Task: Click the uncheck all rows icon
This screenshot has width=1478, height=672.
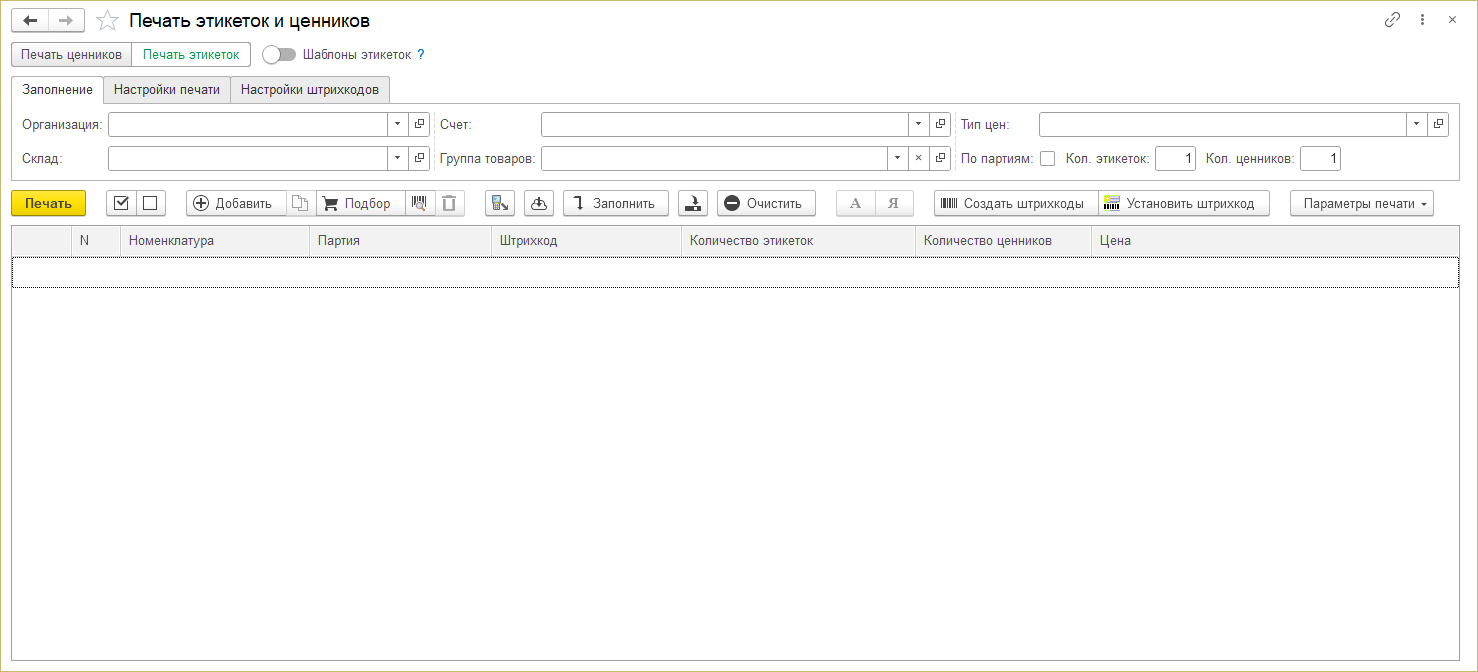Action: pyautogui.click(x=150, y=203)
